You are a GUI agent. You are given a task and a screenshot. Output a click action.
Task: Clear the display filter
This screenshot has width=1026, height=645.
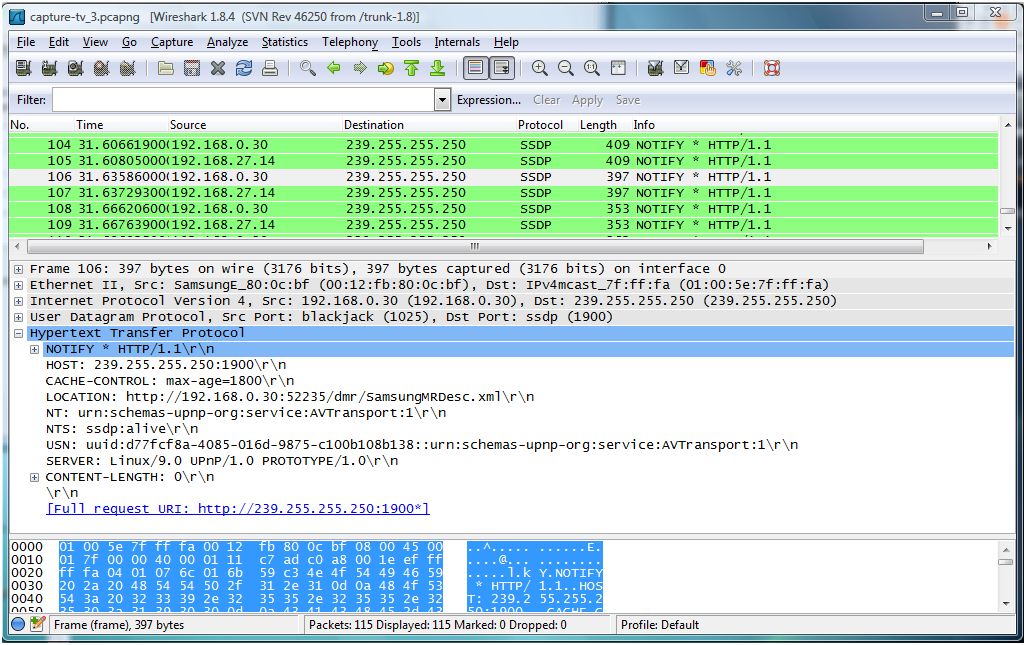(546, 100)
